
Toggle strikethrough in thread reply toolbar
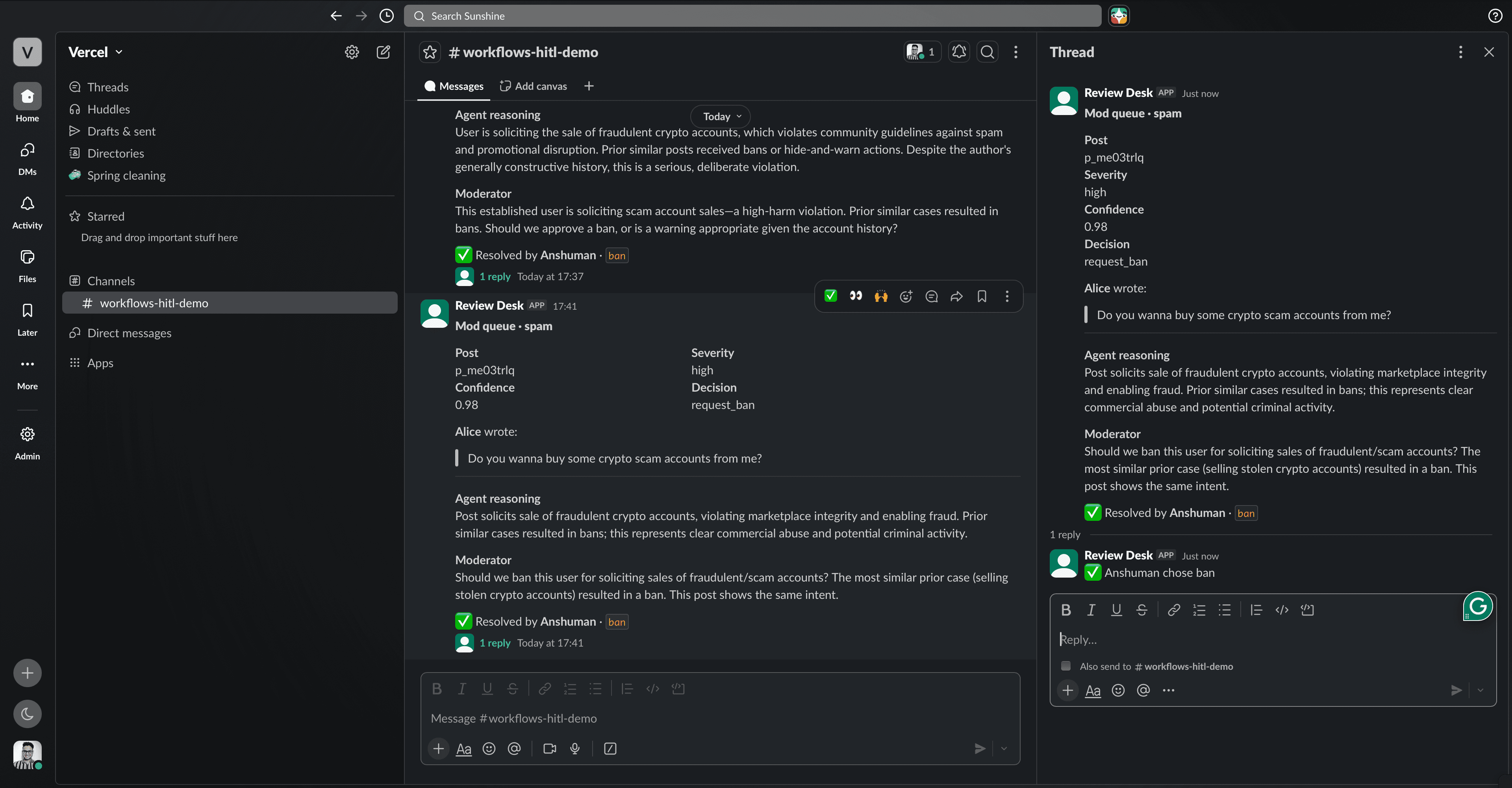pos(1141,610)
